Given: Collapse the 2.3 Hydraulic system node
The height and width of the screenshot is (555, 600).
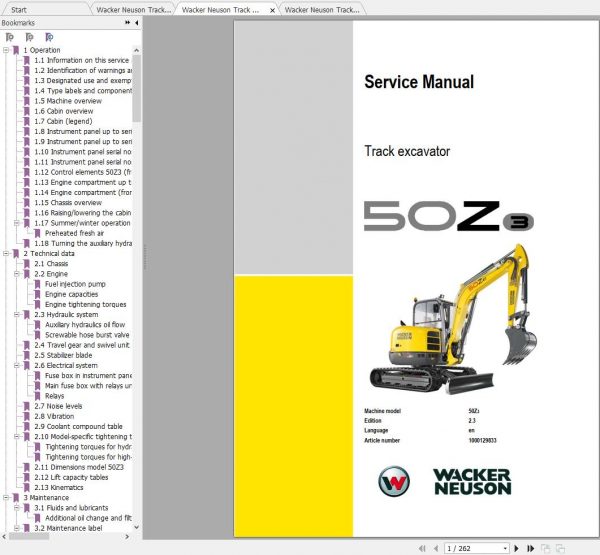Looking at the screenshot, I should click(x=16, y=315).
